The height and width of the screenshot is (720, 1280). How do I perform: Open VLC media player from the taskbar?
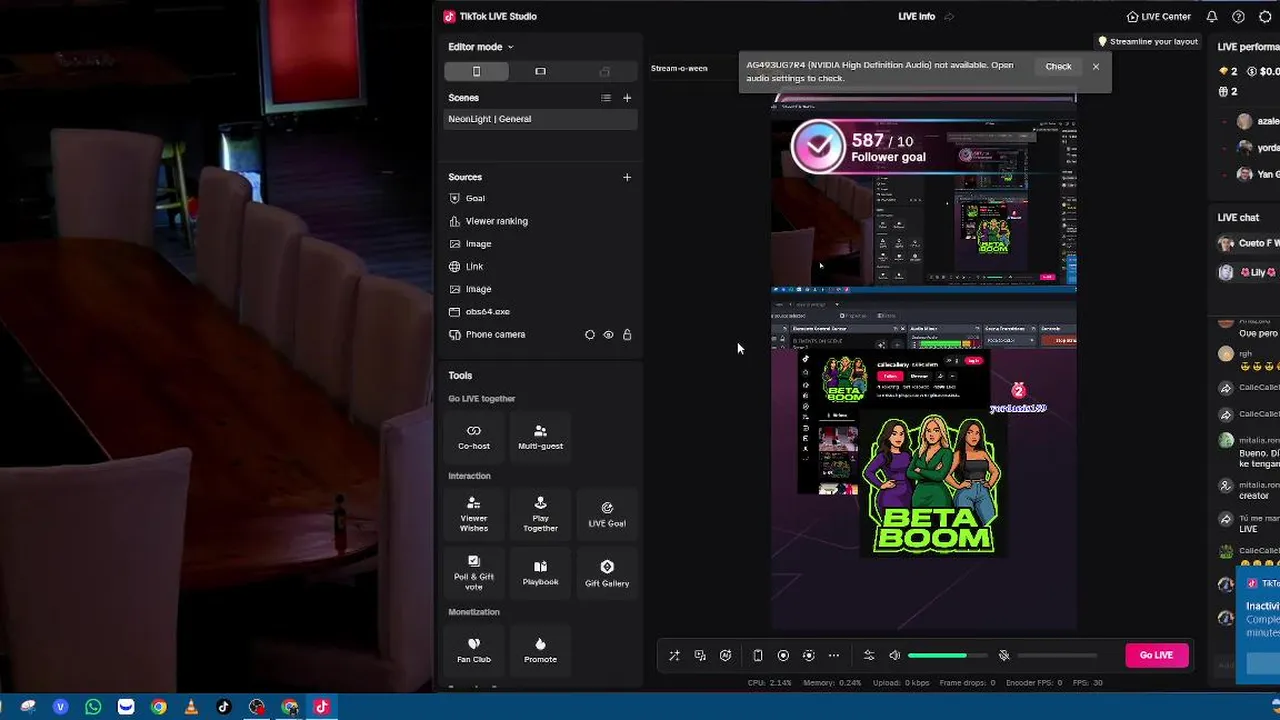coord(191,707)
